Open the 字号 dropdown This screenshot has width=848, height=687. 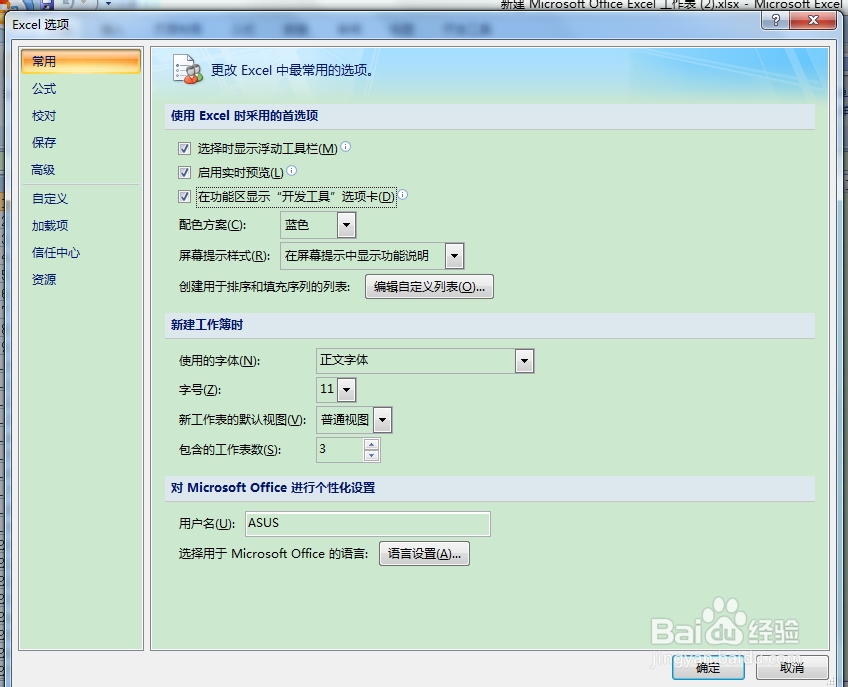coord(347,389)
